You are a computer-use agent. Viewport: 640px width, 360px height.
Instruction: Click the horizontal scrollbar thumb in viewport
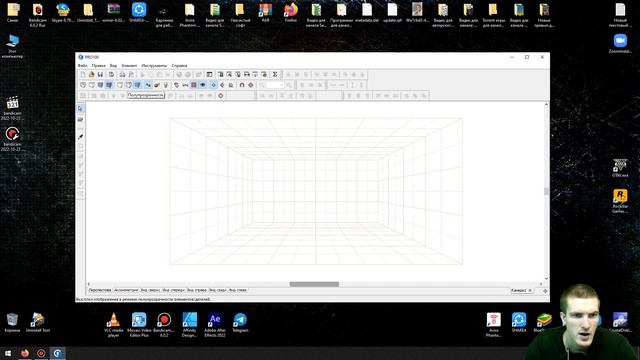tap(314, 284)
